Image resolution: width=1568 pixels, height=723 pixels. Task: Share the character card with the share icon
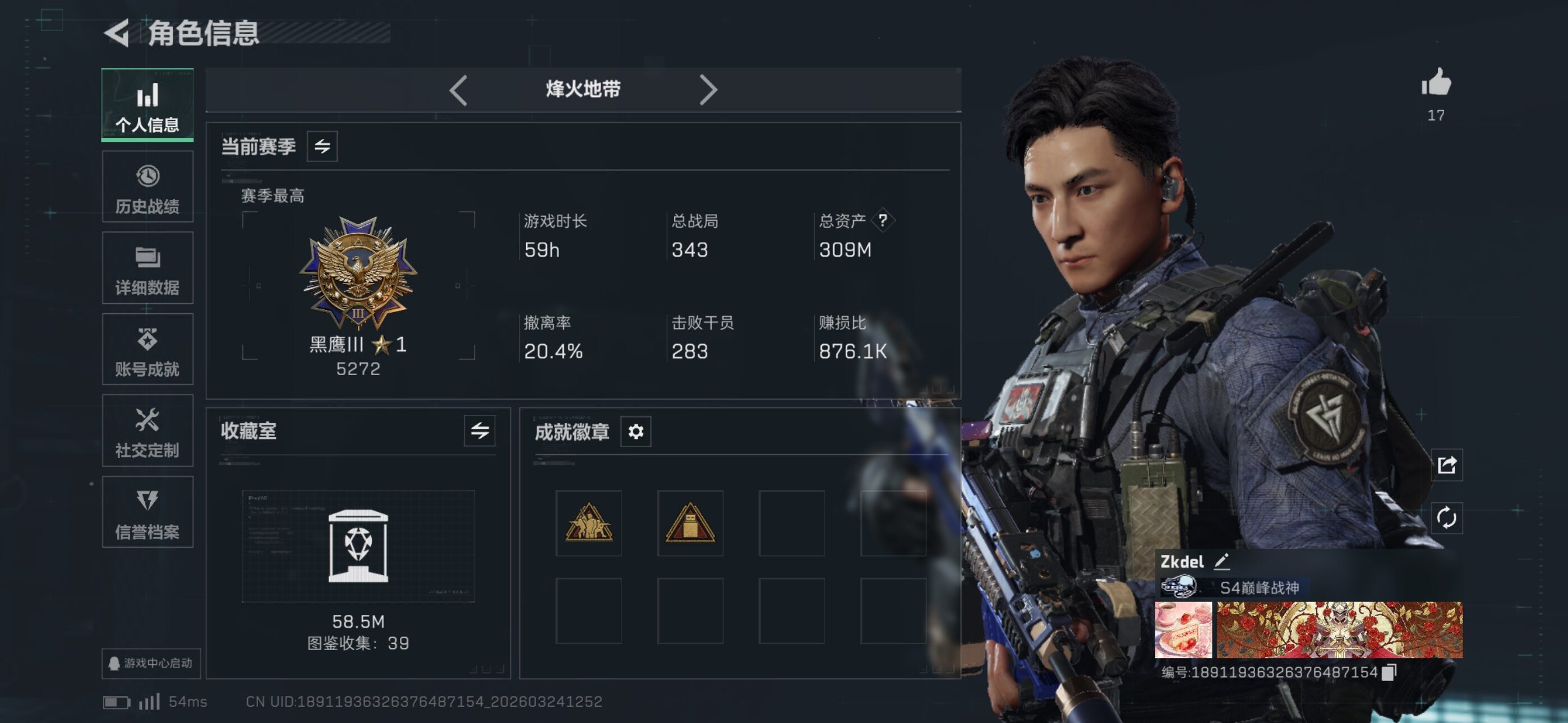(1446, 466)
